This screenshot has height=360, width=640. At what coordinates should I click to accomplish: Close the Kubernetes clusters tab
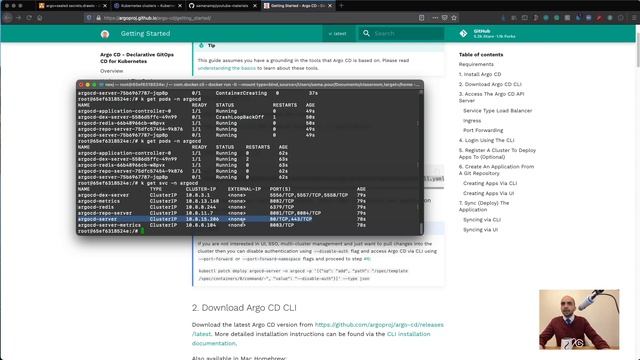tap(180, 6)
